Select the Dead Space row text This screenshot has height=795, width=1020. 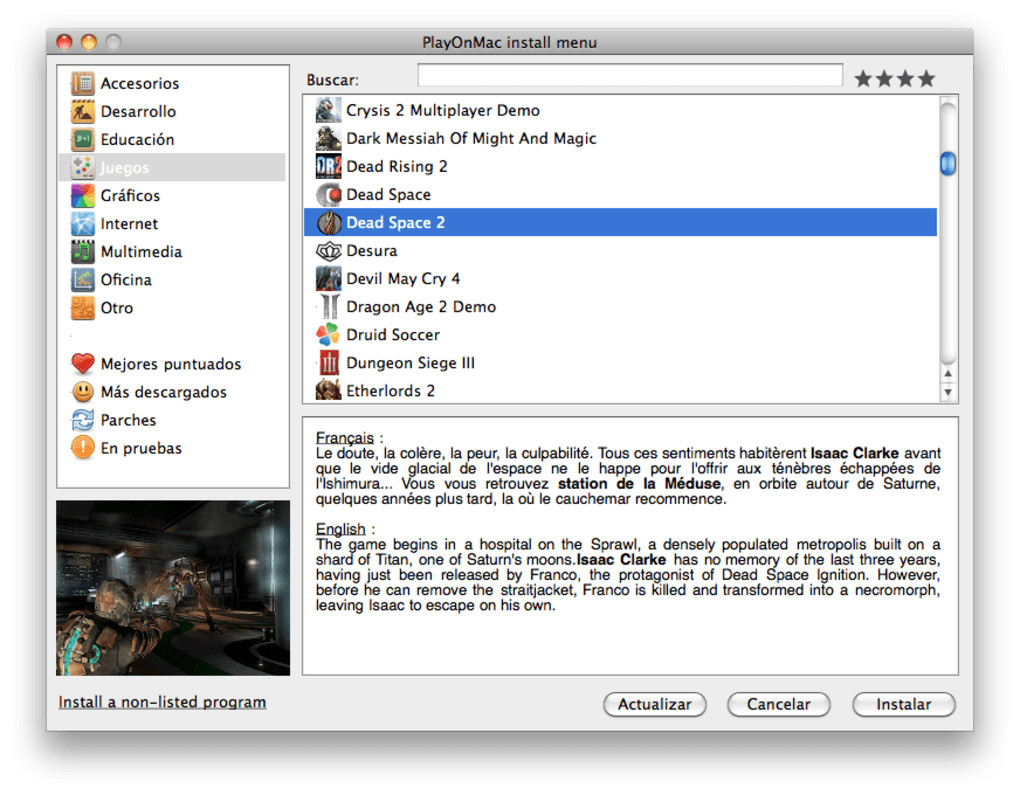[x=388, y=195]
